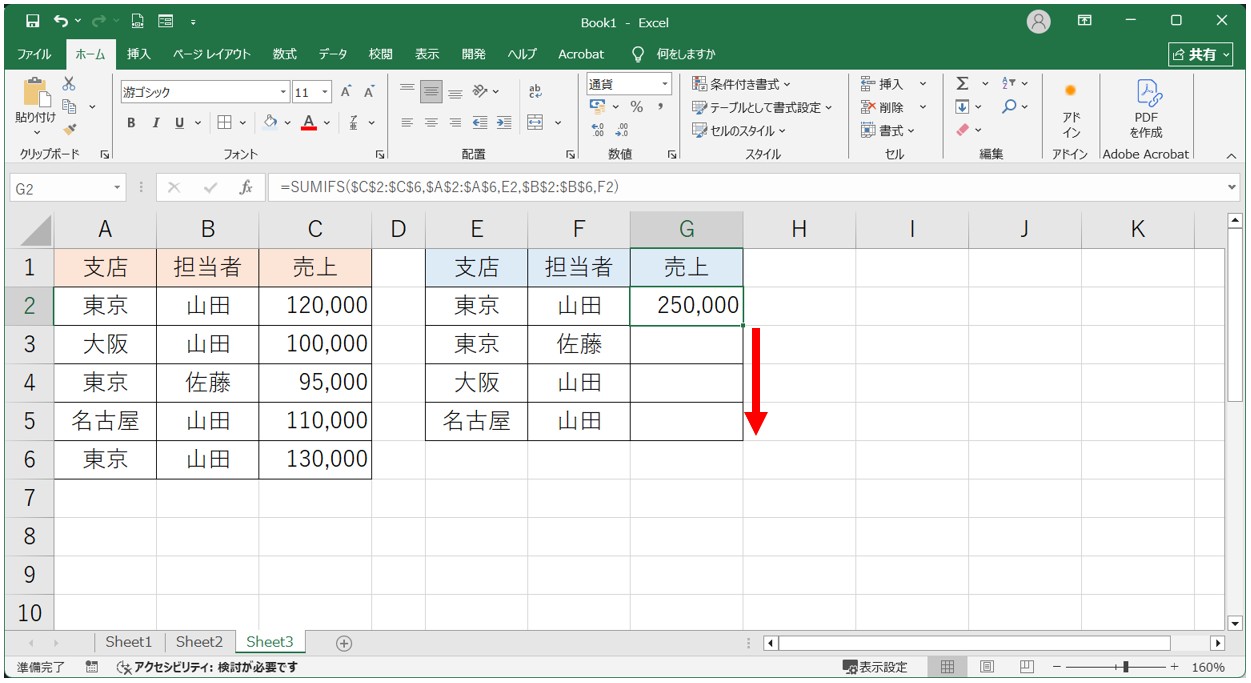Image resolution: width=1251 pixels, height=683 pixels.
Task: Increase decimal places
Action: 598,130
